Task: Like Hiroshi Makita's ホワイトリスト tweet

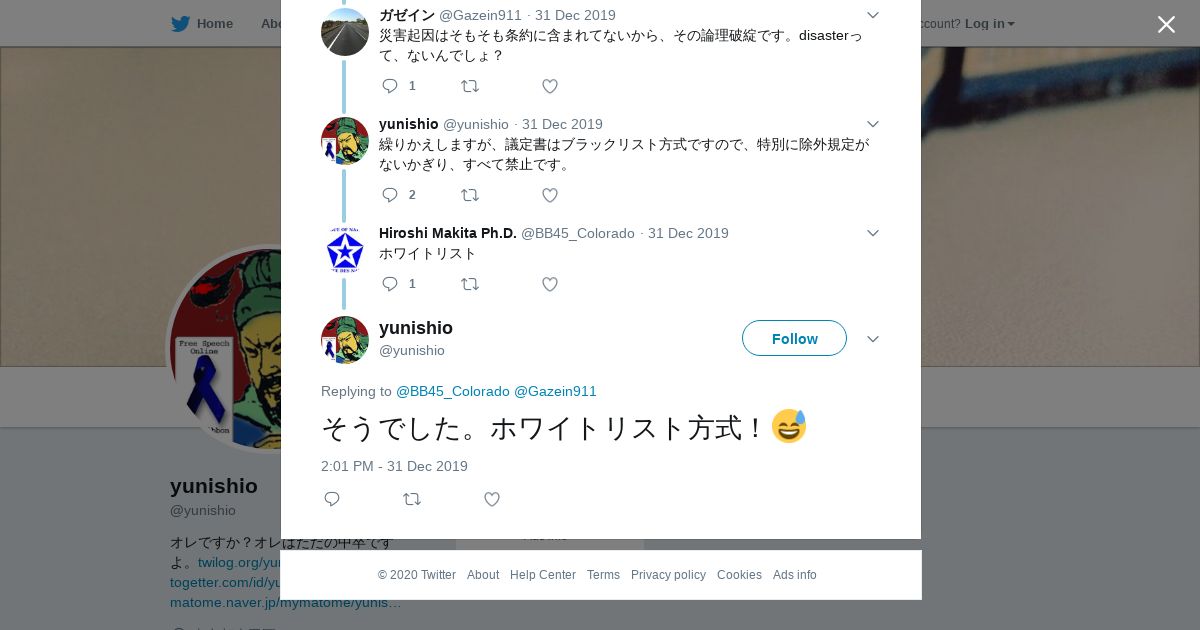Action: pos(549,284)
